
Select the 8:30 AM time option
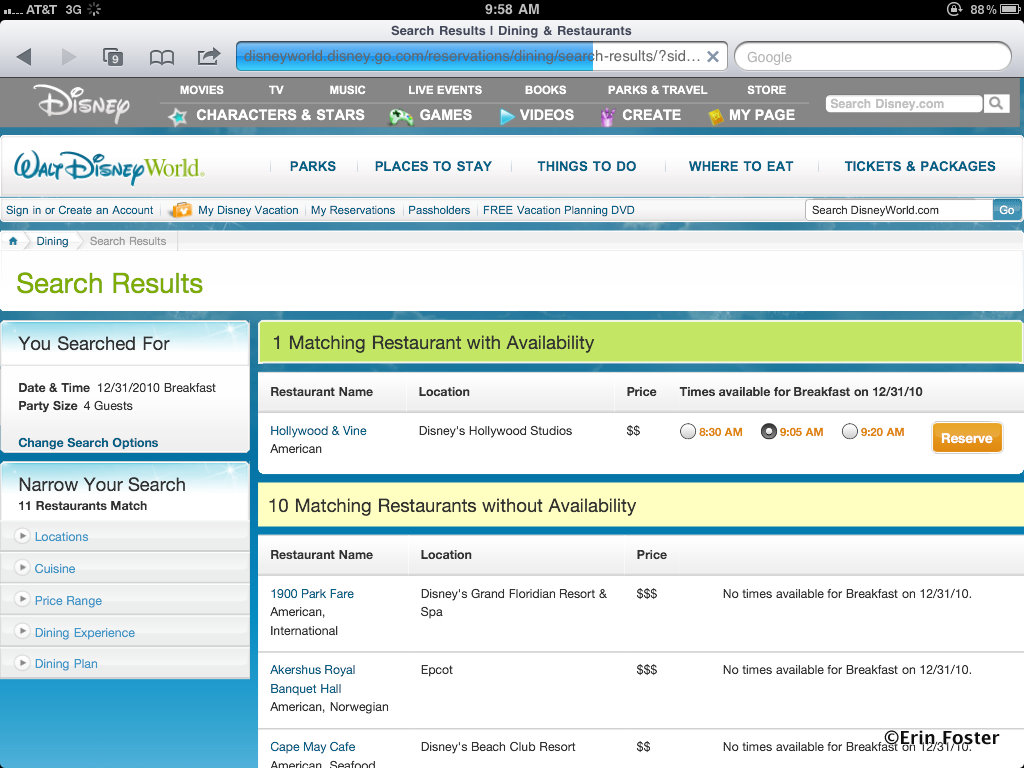pyautogui.click(x=687, y=432)
